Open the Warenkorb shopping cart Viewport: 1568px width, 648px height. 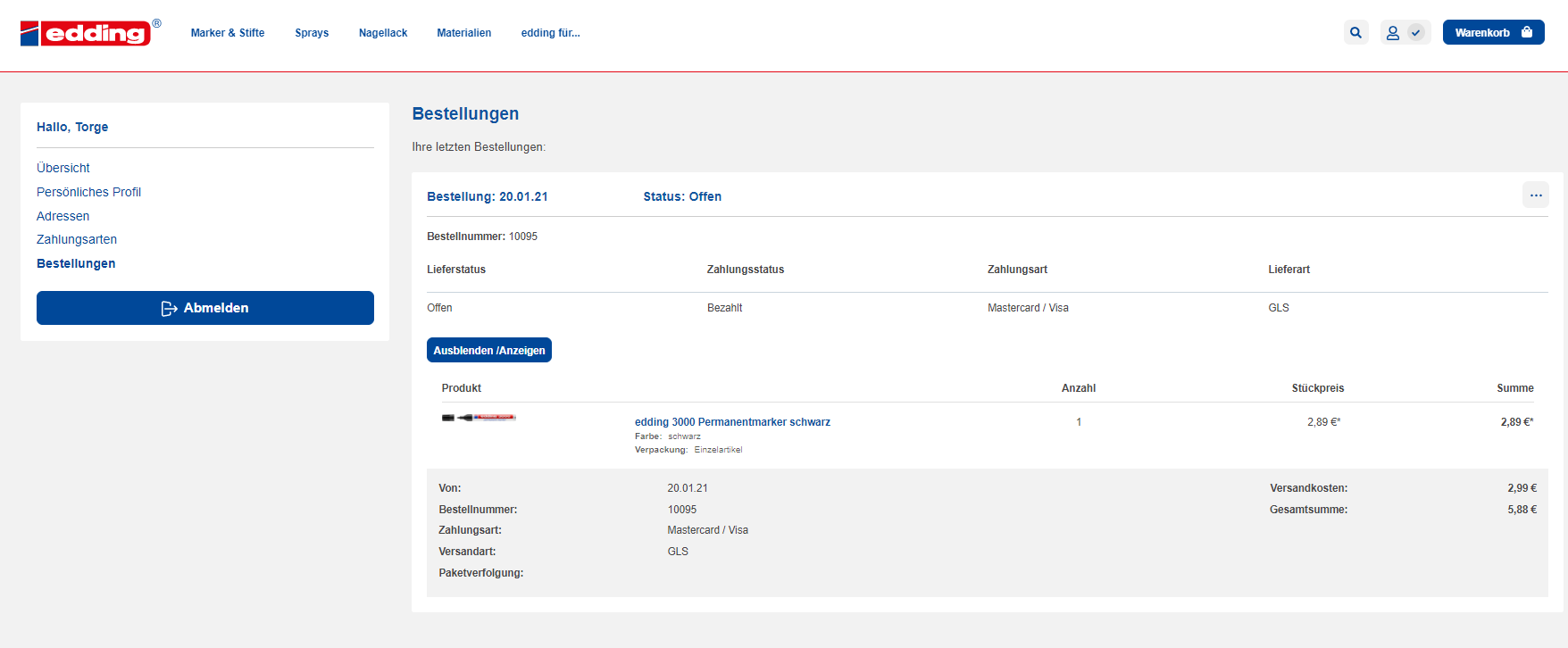point(1493,32)
